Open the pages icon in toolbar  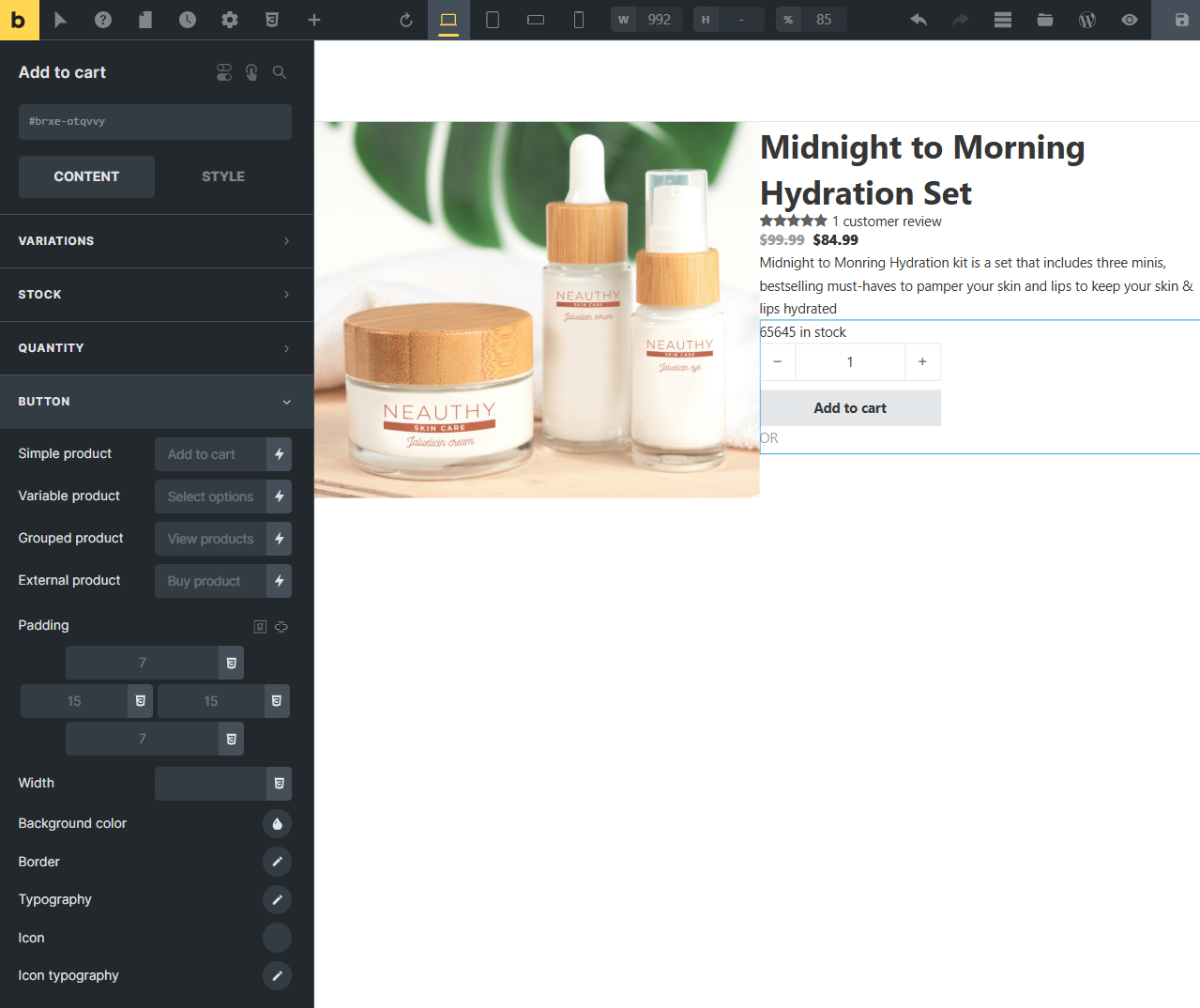pos(145,20)
